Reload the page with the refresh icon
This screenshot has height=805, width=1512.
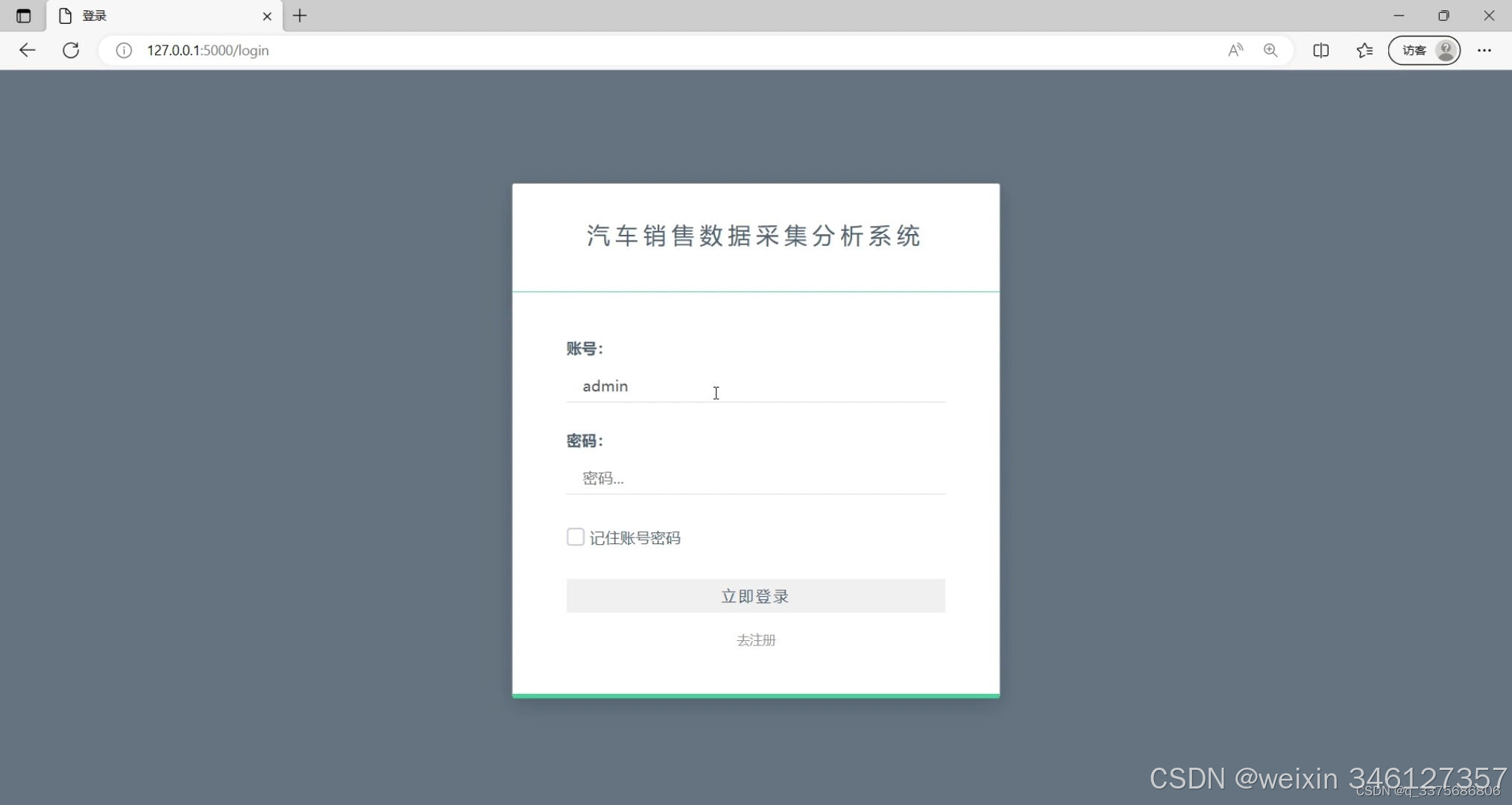tap(71, 50)
